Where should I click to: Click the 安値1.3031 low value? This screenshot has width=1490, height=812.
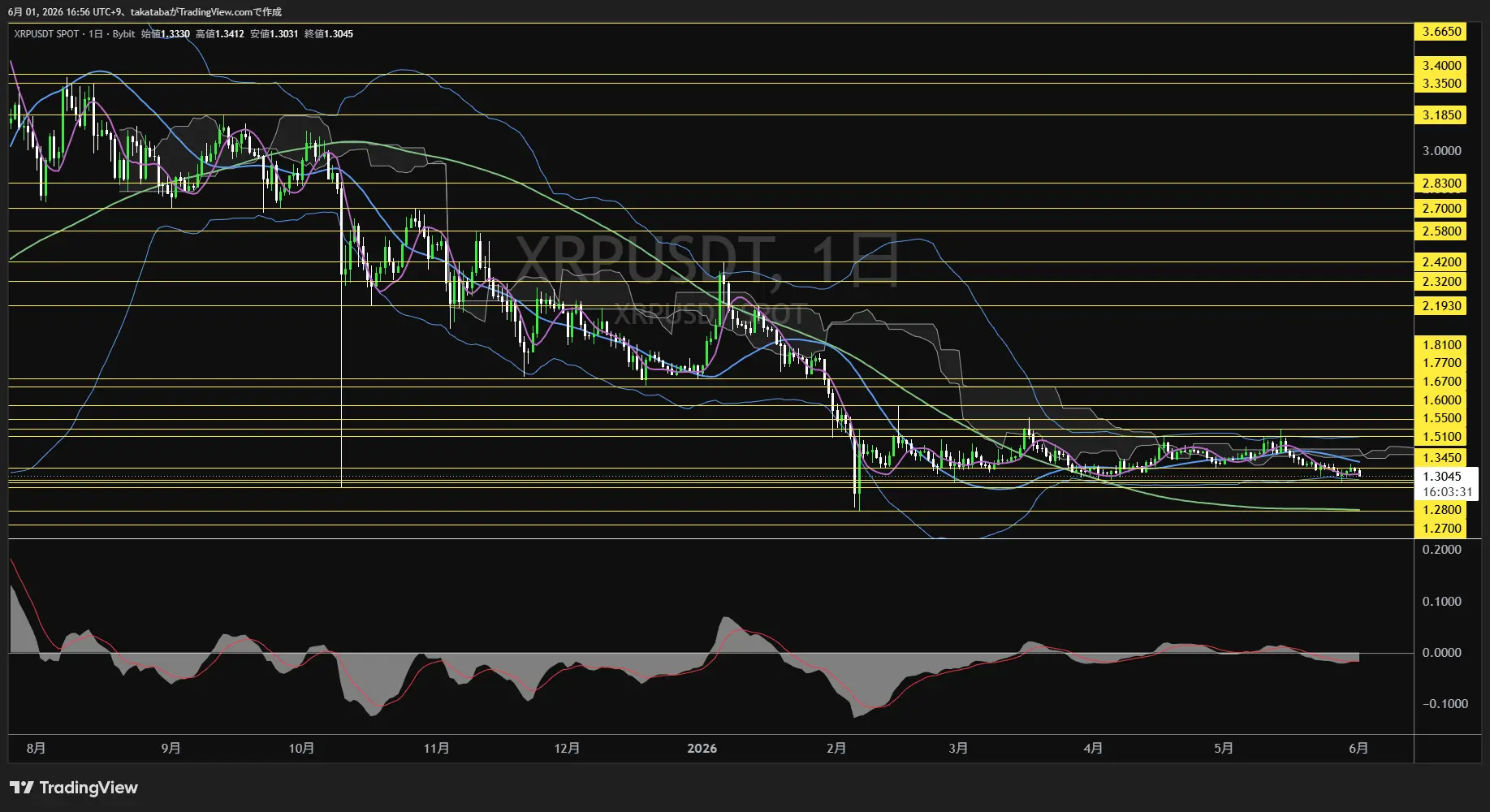click(274, 34)
